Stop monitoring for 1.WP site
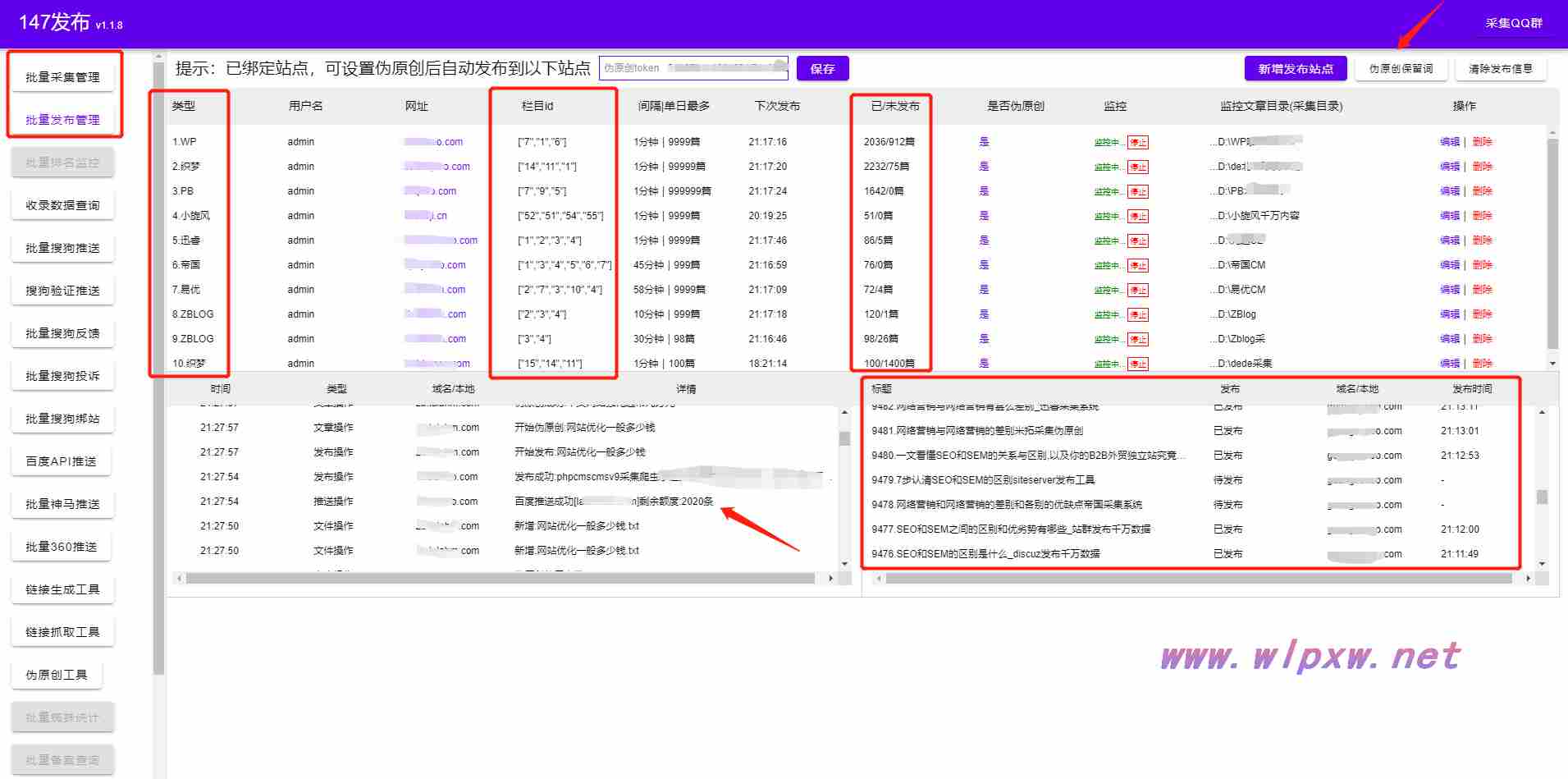The image size is (1568, 779). pyautogui.click(x=1138, y=142)
